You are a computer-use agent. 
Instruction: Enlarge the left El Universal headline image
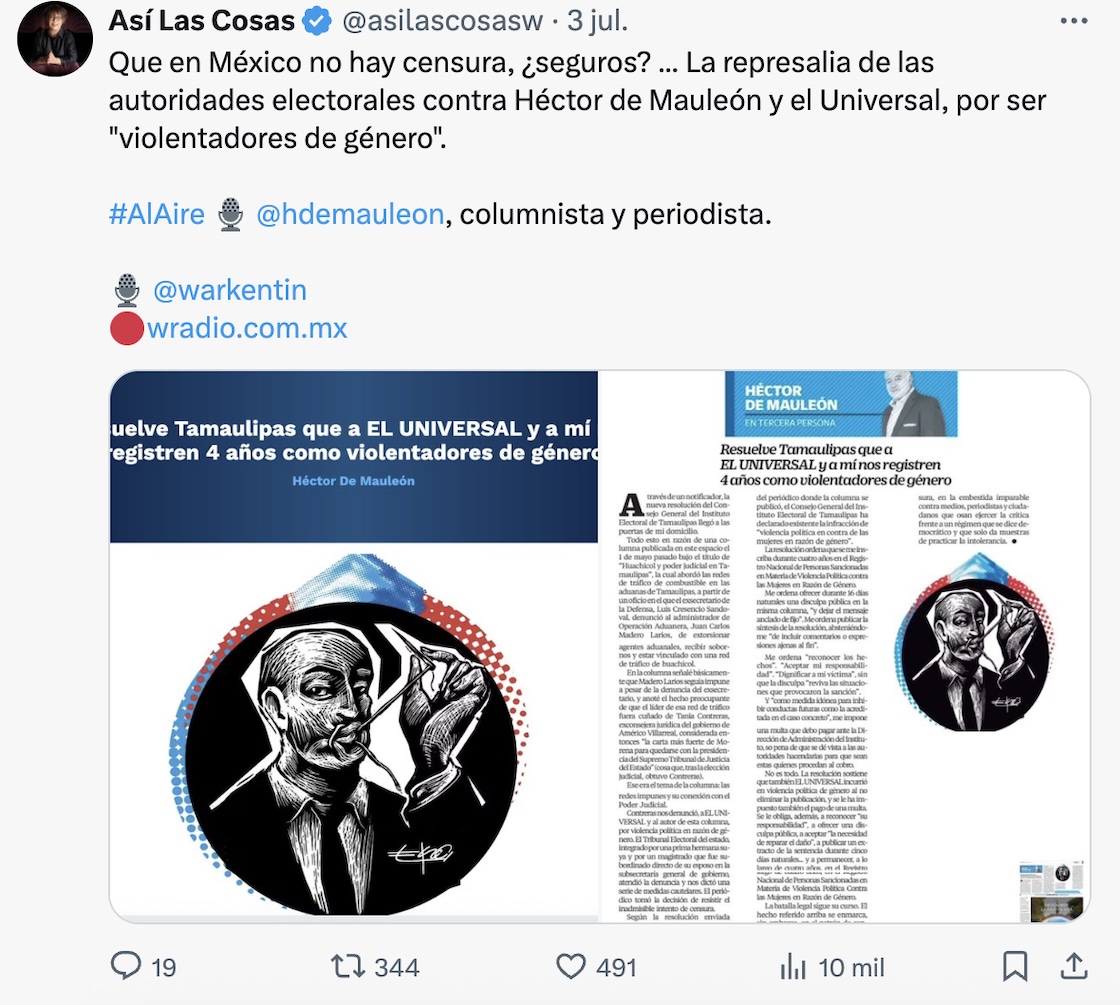click(354, 646)
